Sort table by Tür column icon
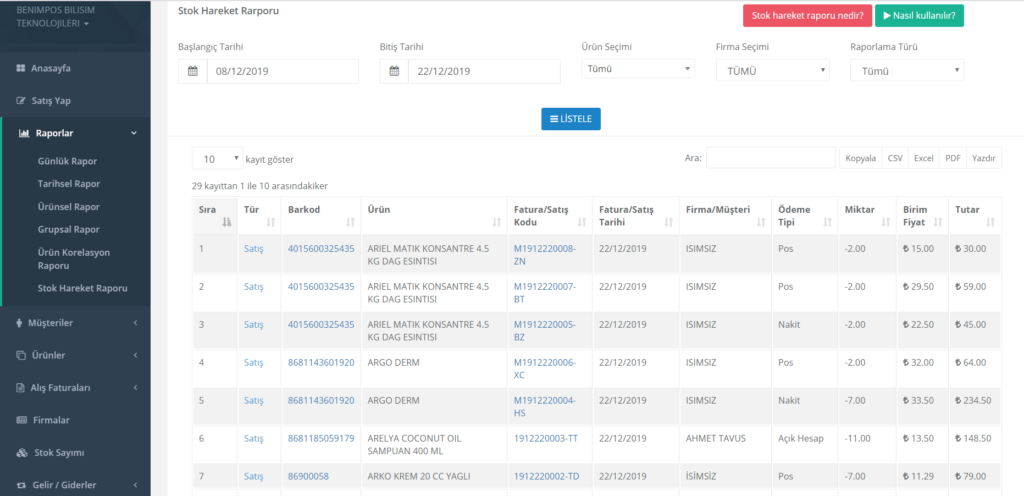This screenshot has height=496, width=1024. [x=271, y=223]
